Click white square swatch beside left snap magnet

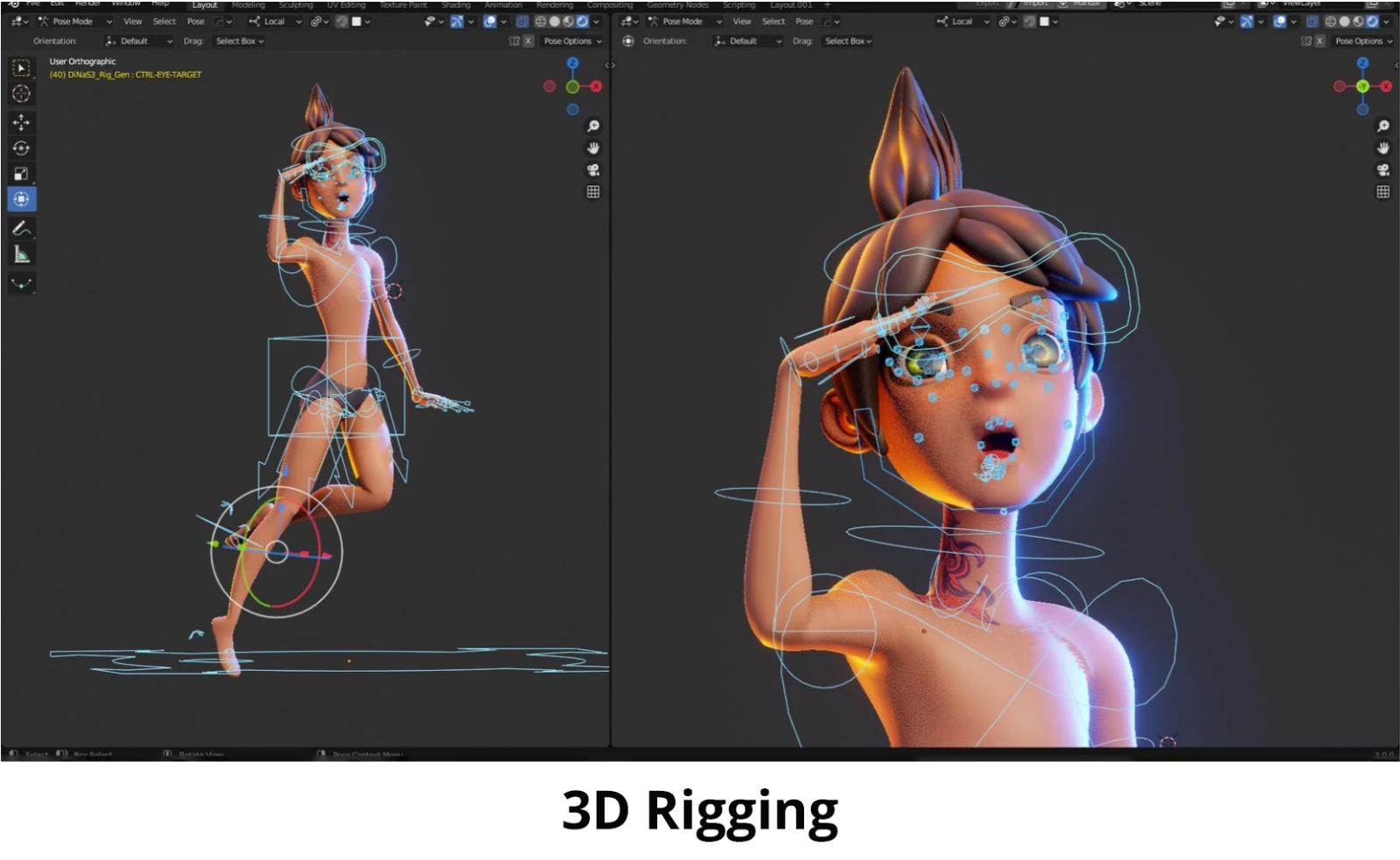(356, 21)
